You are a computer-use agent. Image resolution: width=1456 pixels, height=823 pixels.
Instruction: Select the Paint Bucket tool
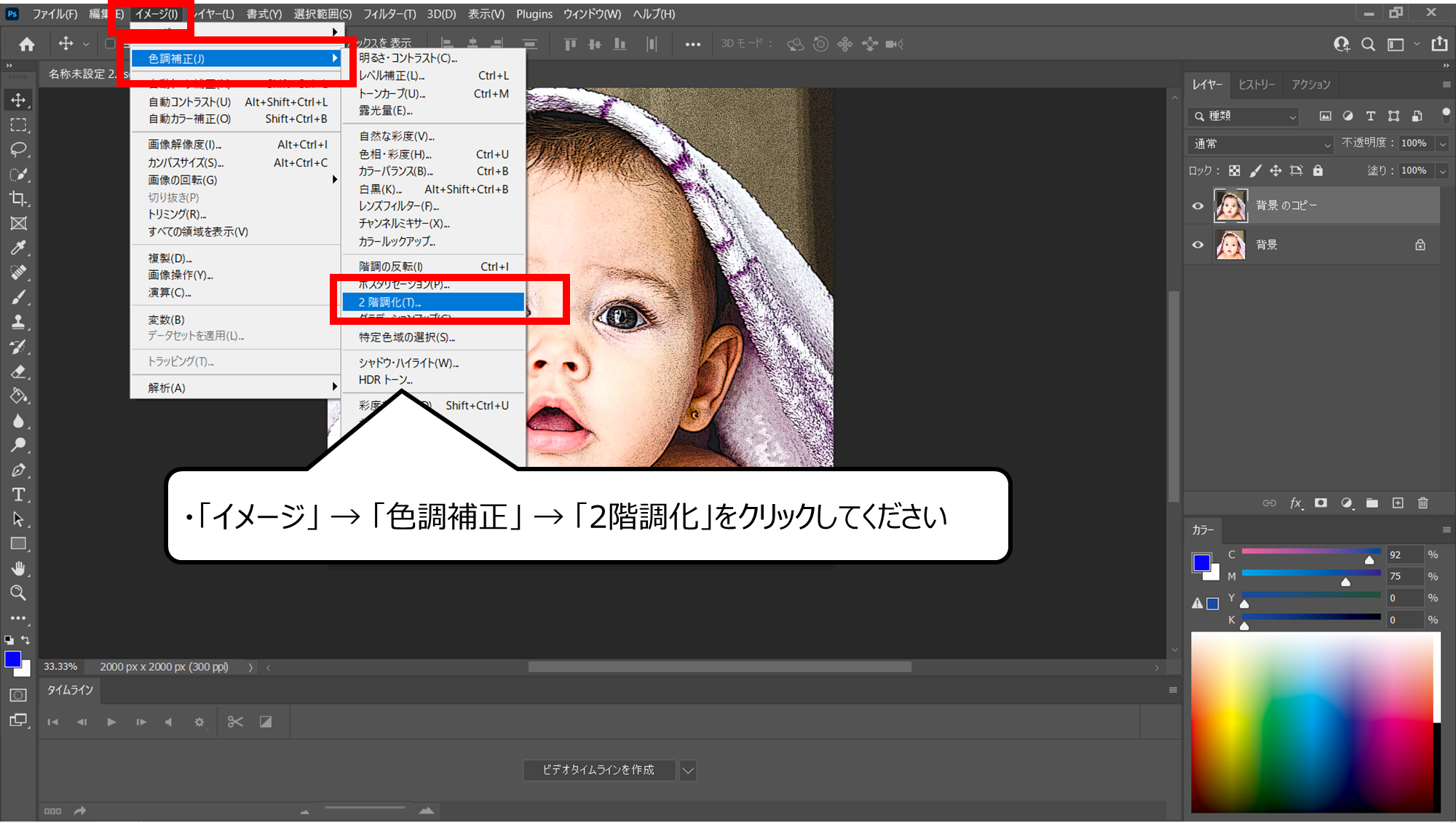click(19, 396)
